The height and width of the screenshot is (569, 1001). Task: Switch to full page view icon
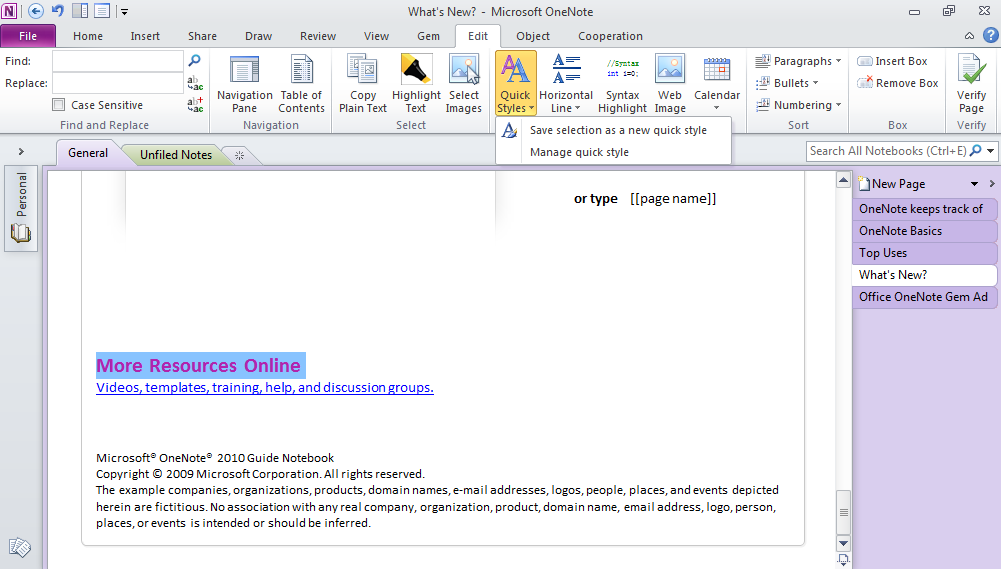[102, 11]
